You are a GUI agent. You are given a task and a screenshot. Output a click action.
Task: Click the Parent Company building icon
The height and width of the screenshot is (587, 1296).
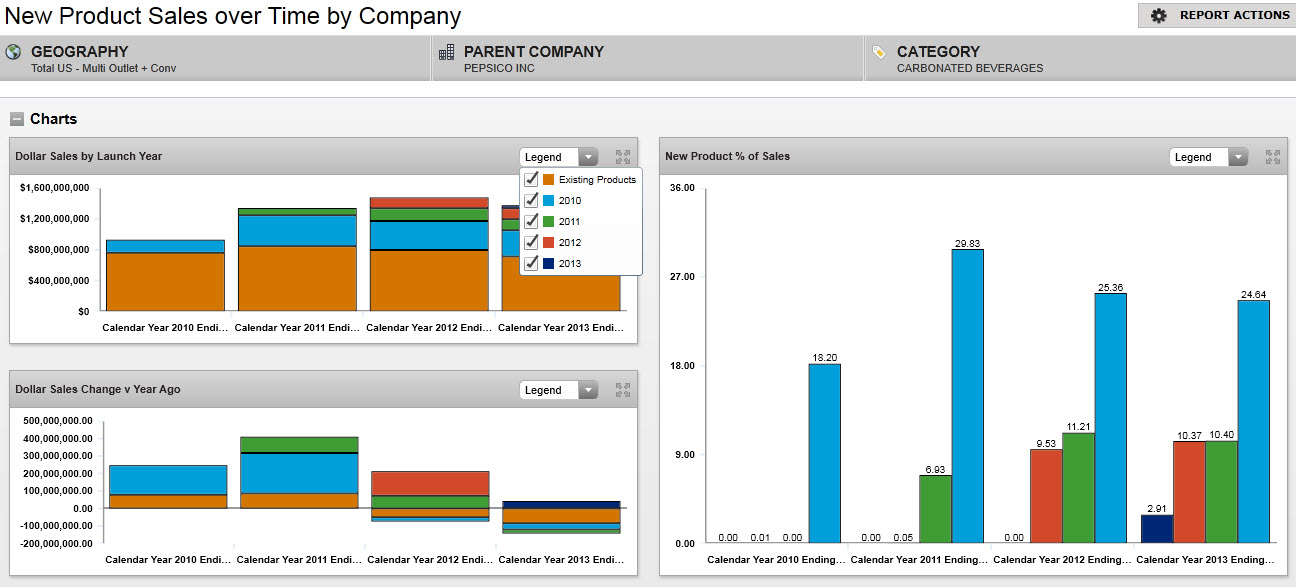(x=446, y=52)
